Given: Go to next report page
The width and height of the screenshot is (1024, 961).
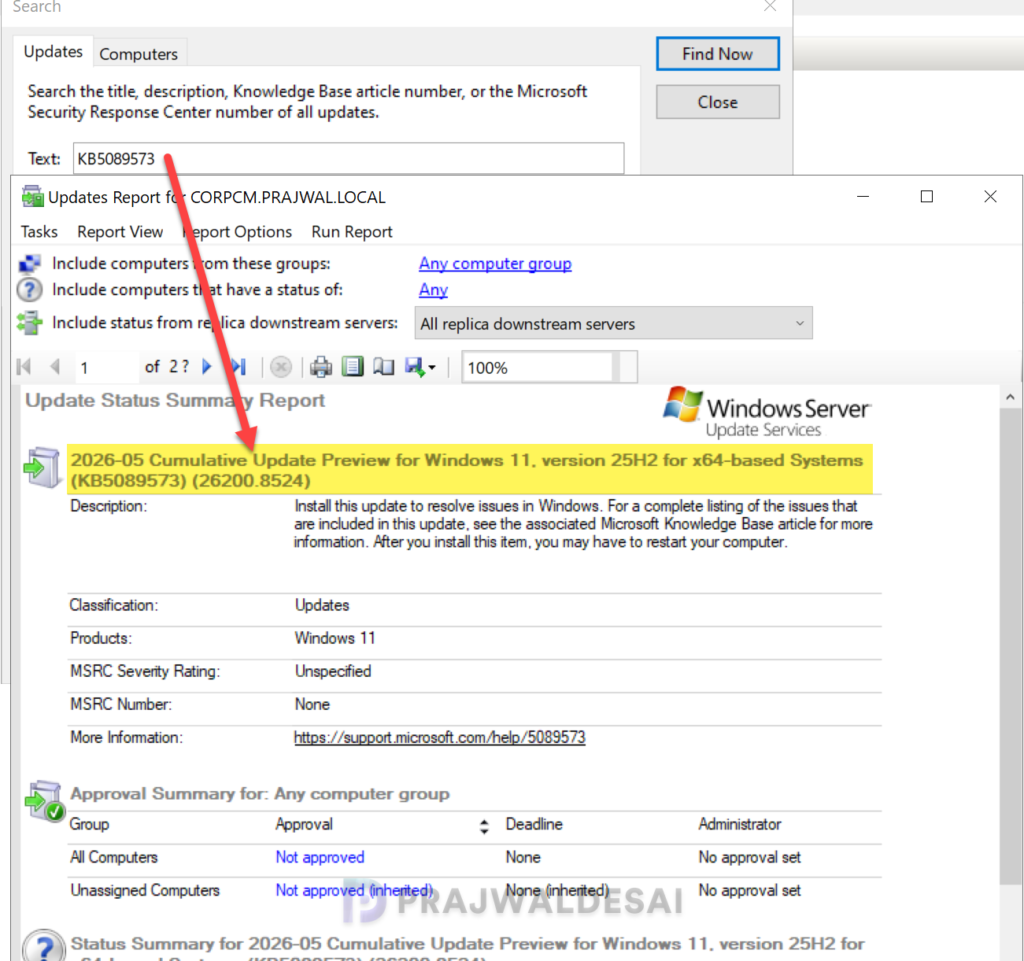Looking at the screenshot, I should (x=207, y=367).
